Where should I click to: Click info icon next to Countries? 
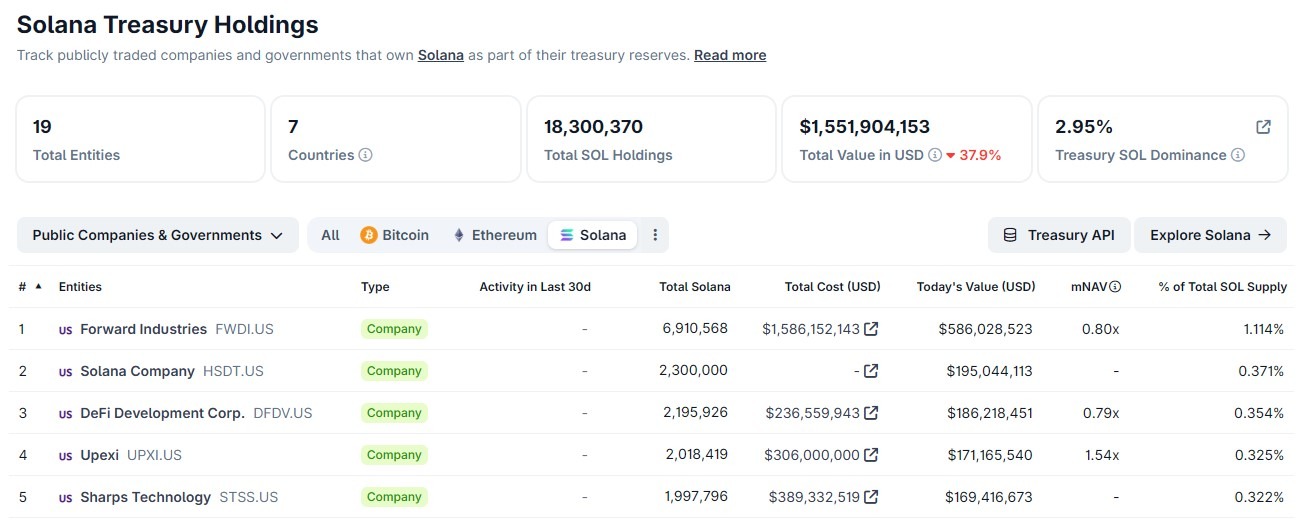[x=366, y=155]
